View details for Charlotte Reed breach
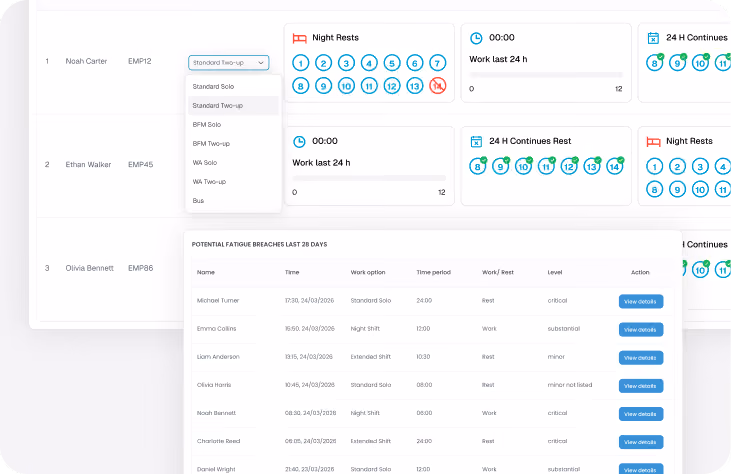The height and width of the screenshot is (474, 731). click(x=641, y=442)
